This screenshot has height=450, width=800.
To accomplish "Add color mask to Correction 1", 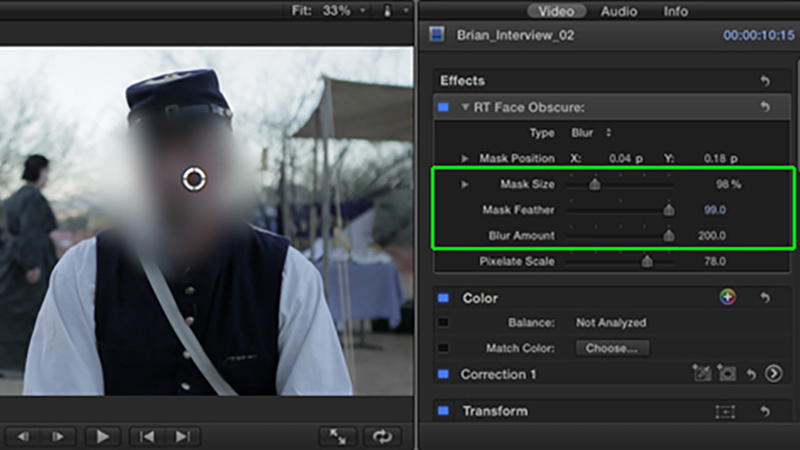I will [701, 374].
